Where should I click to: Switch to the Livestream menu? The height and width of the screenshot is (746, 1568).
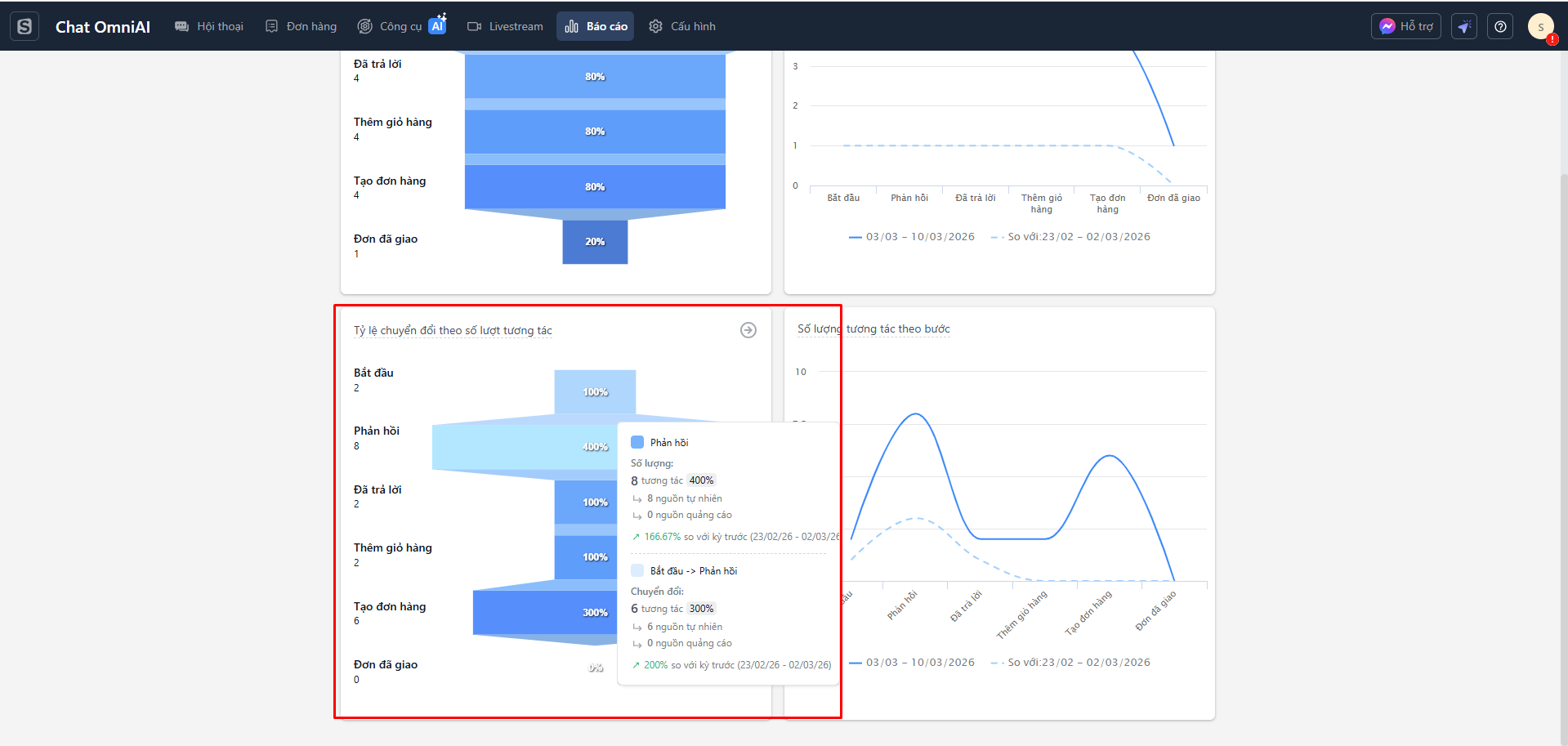click(505, 26)
